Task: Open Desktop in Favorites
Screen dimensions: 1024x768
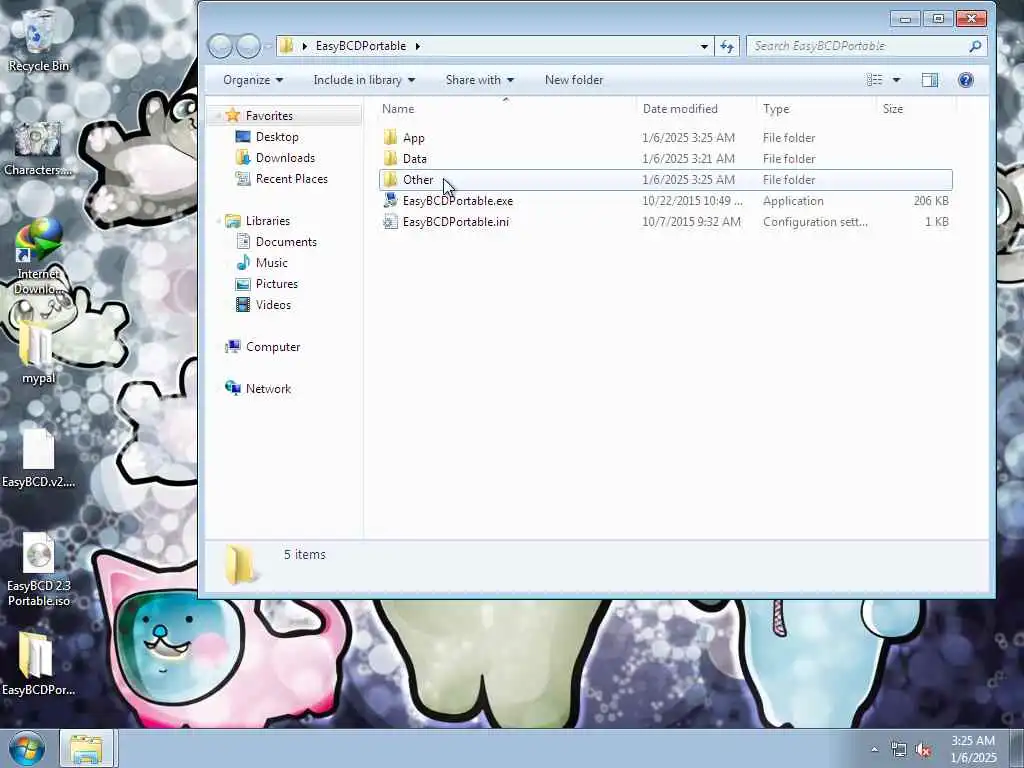Action: coord(277,136)
